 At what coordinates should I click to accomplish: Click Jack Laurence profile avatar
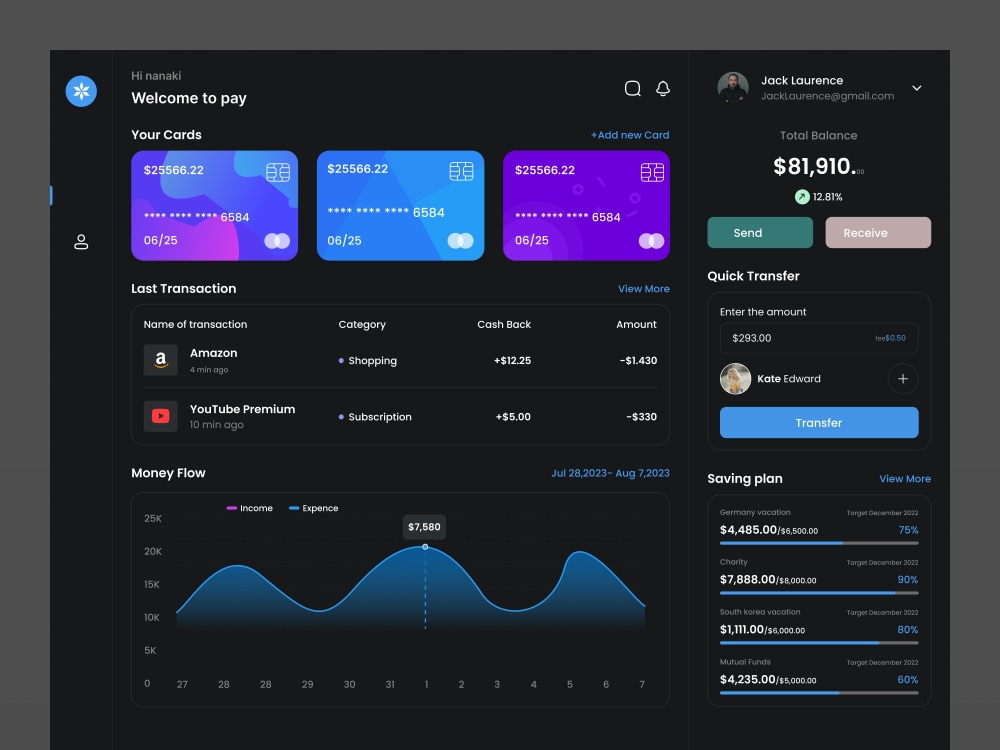click(x=733, y=87)
